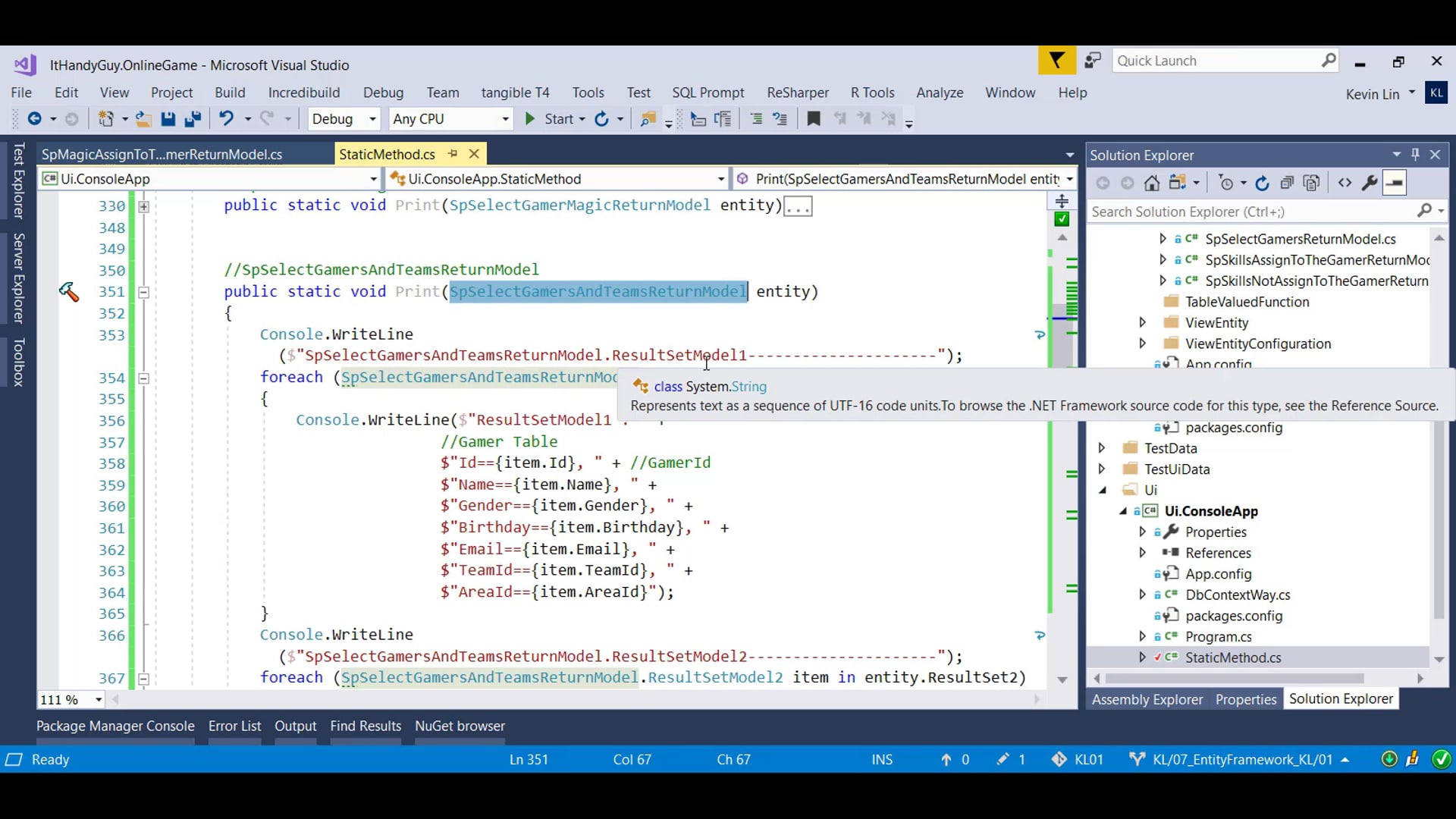Click the bookmark toggle icon in toolbar

814,119
